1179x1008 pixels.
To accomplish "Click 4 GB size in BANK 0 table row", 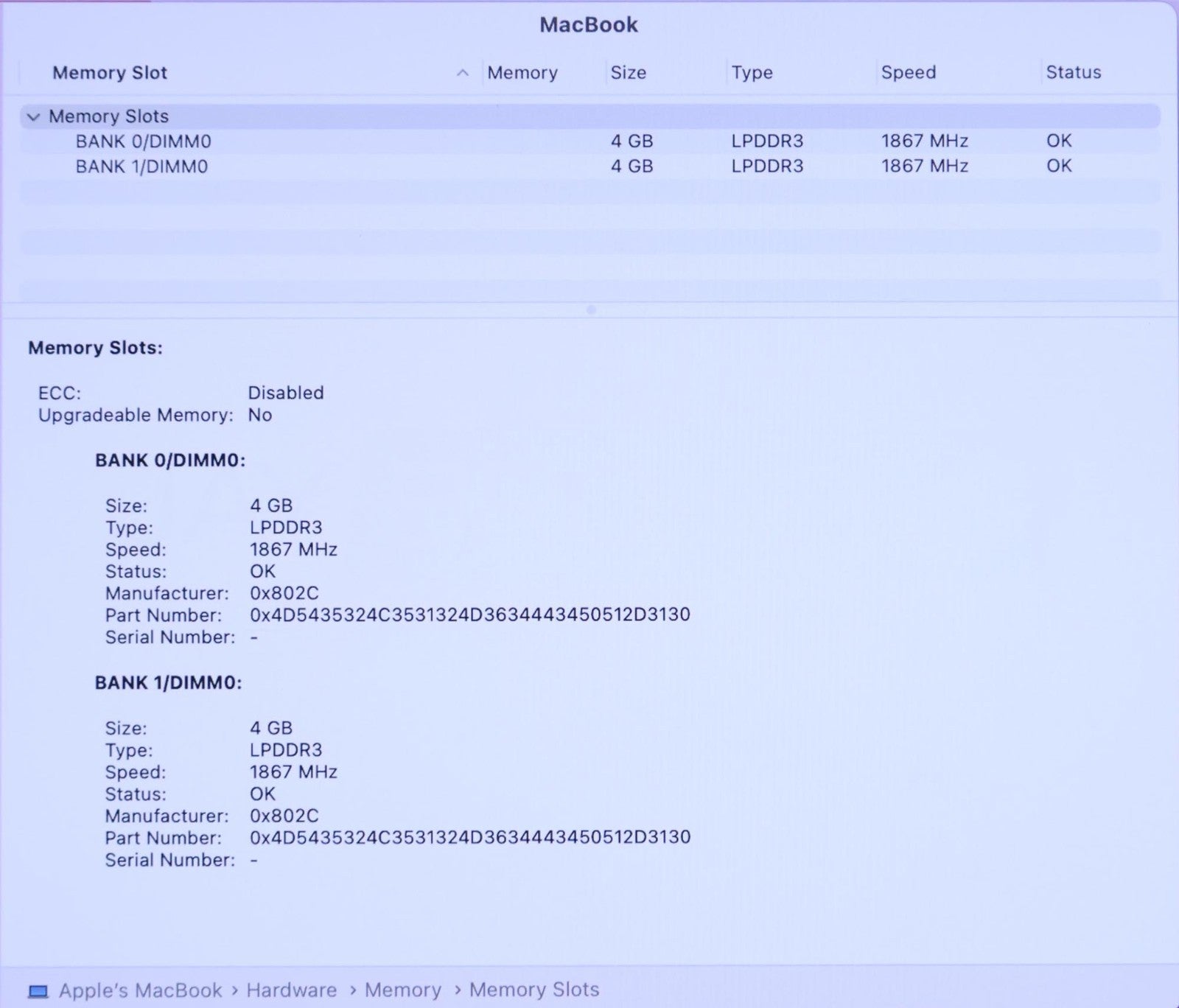I will click(632, 141).
